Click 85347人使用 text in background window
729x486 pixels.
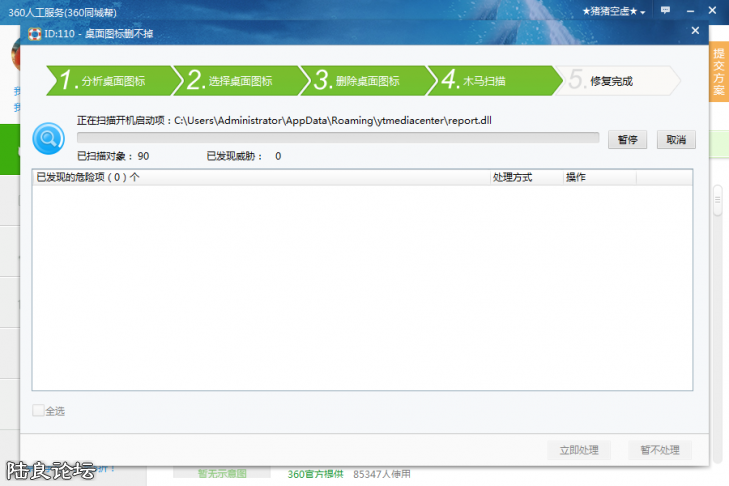tap(382, 474)
